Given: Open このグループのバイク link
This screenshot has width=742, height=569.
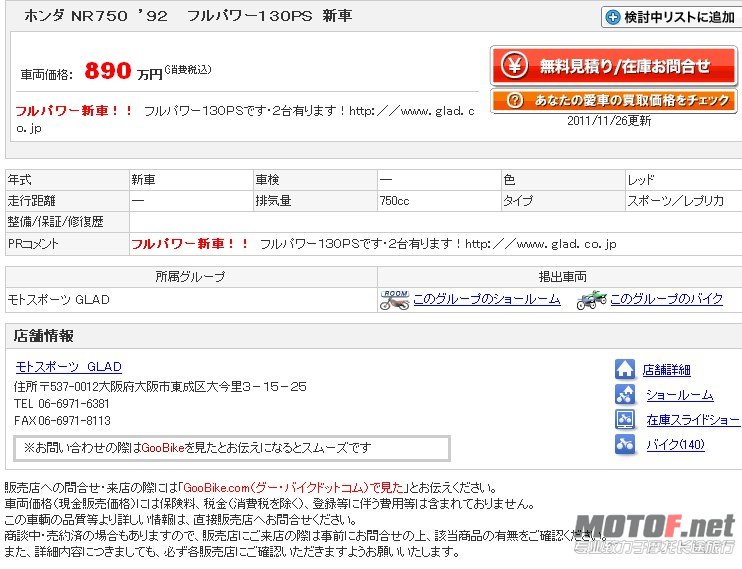Looking at the screenshot, I should coord(666,299).
